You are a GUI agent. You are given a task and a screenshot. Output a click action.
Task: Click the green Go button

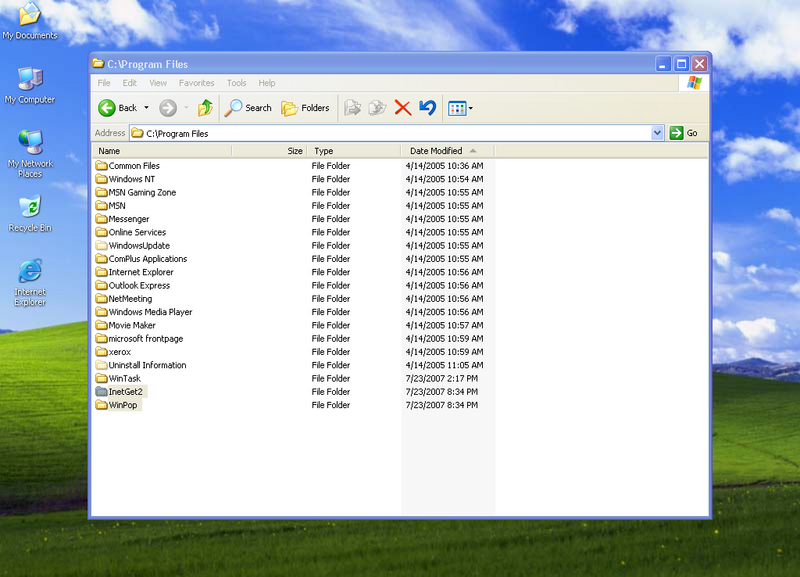(684, 133)
